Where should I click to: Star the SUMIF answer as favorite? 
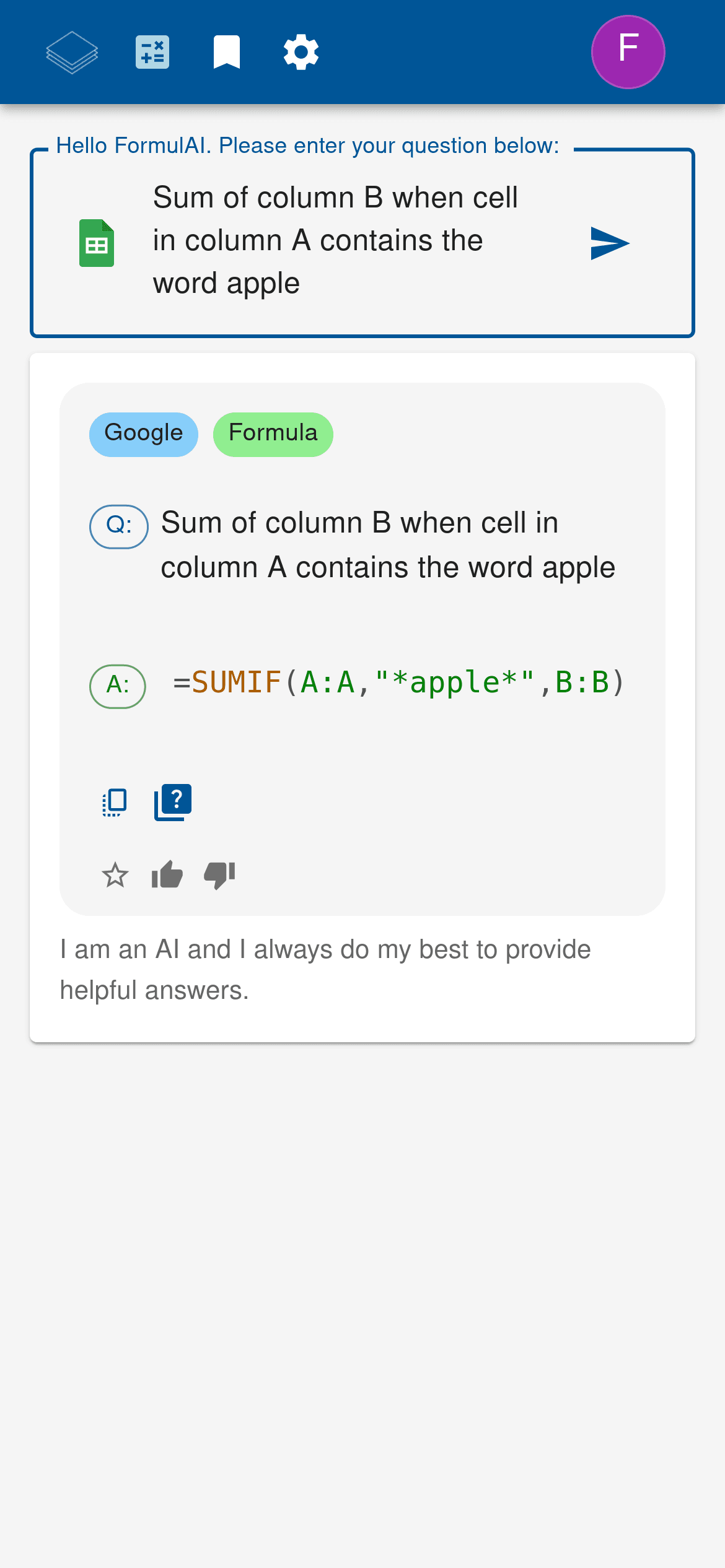tap(115, 875)
